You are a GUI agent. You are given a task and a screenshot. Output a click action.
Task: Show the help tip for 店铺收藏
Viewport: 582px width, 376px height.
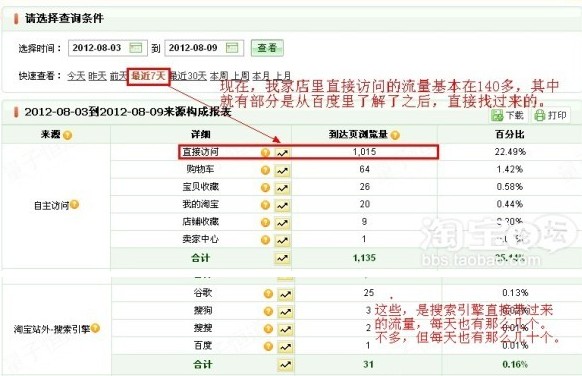coord(265,222)
